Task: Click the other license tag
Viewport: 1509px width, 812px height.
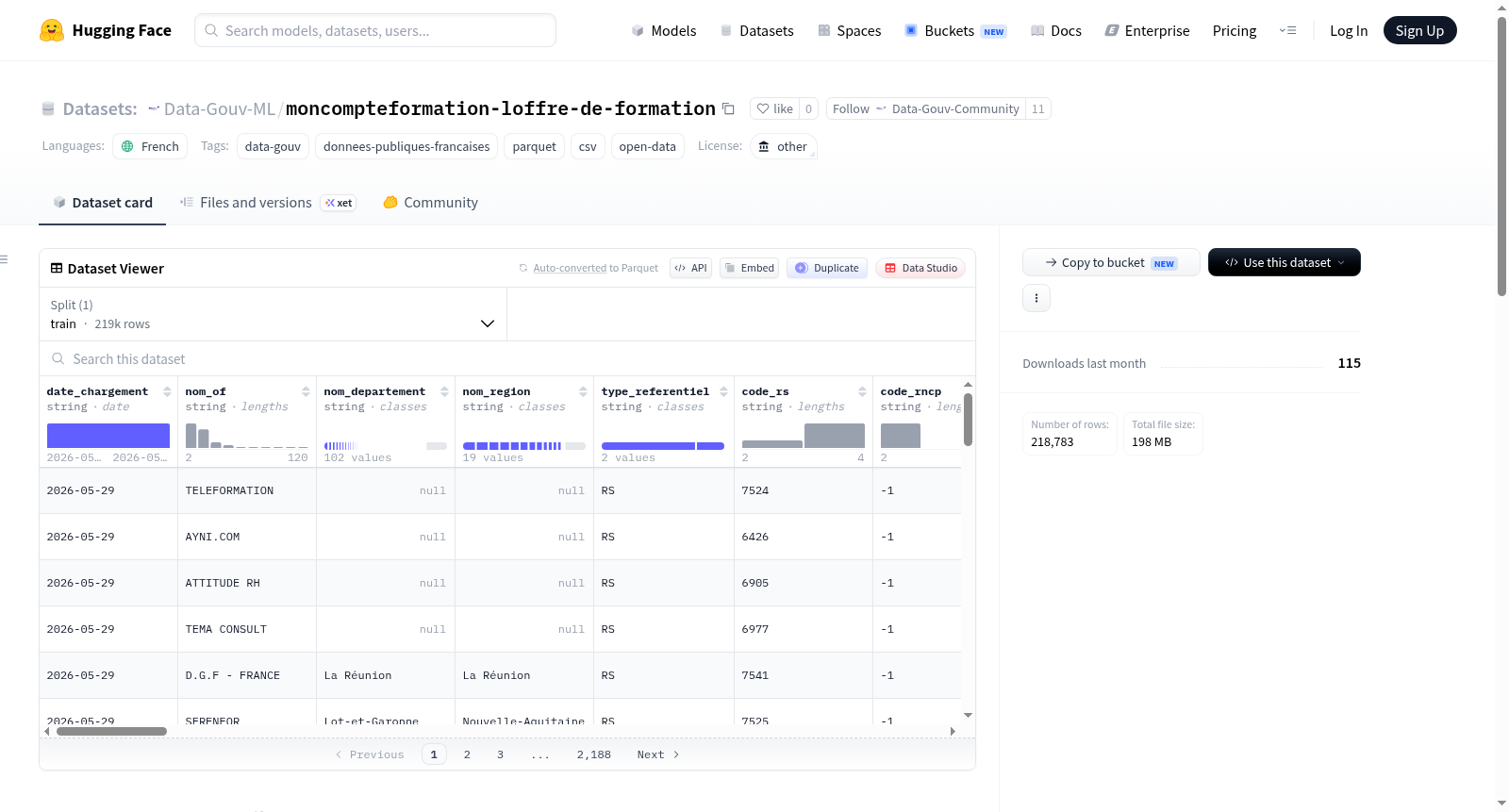Action: point(784,146)
